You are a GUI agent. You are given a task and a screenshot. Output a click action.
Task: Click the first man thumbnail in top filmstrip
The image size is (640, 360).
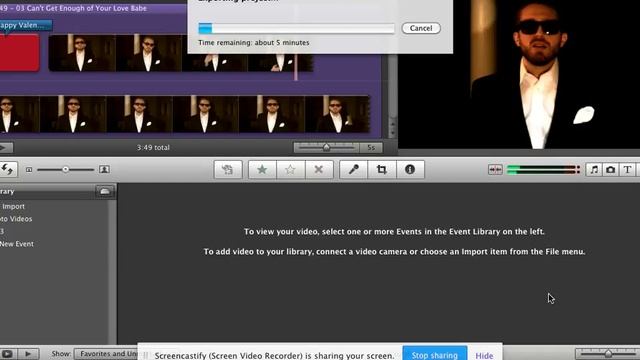click(82, 53)
